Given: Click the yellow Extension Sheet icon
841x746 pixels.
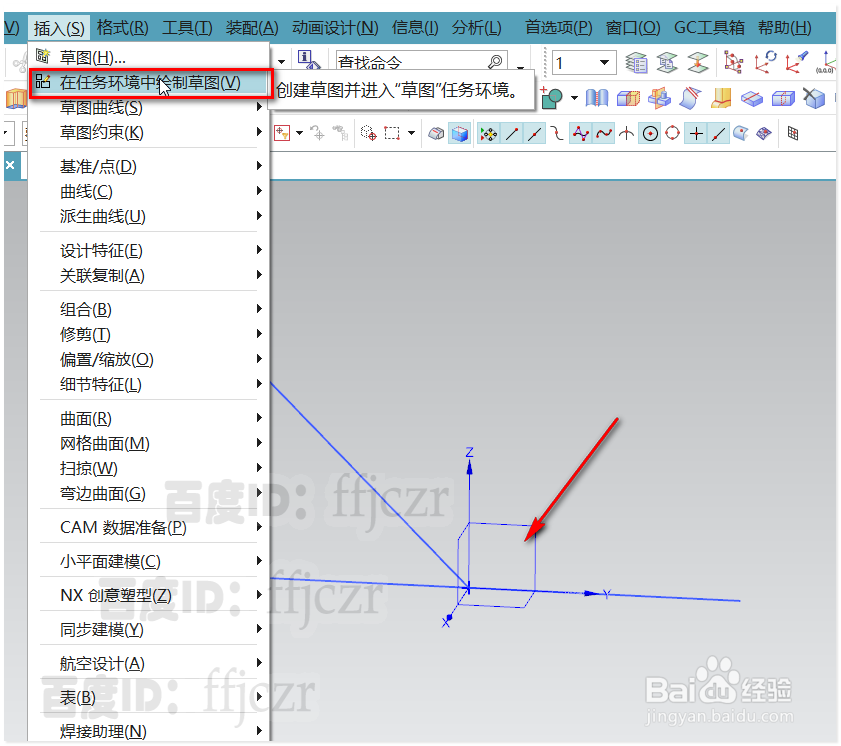Looking at the screenshot, I should point(721,98).
